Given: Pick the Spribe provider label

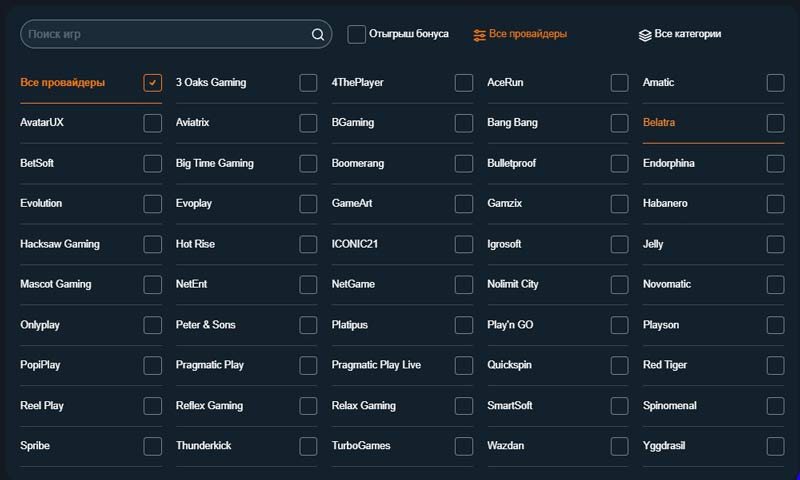Looking at the screenshot, I should coord(35,445).
